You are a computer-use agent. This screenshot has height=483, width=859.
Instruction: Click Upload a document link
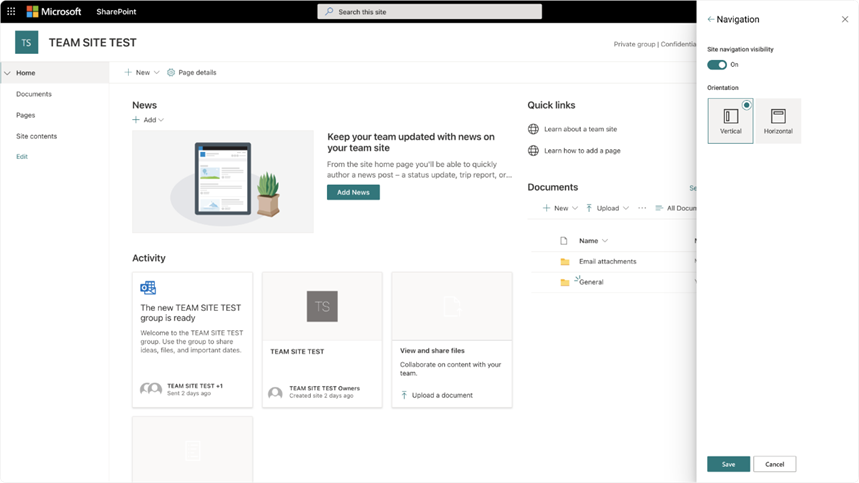[x=437, y=395]
